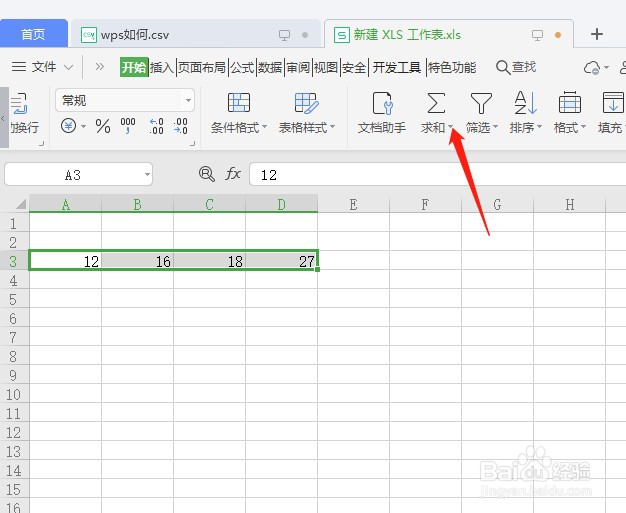
Task: Switch to the 审阅 ribbon tab
Action: [298, 67]
